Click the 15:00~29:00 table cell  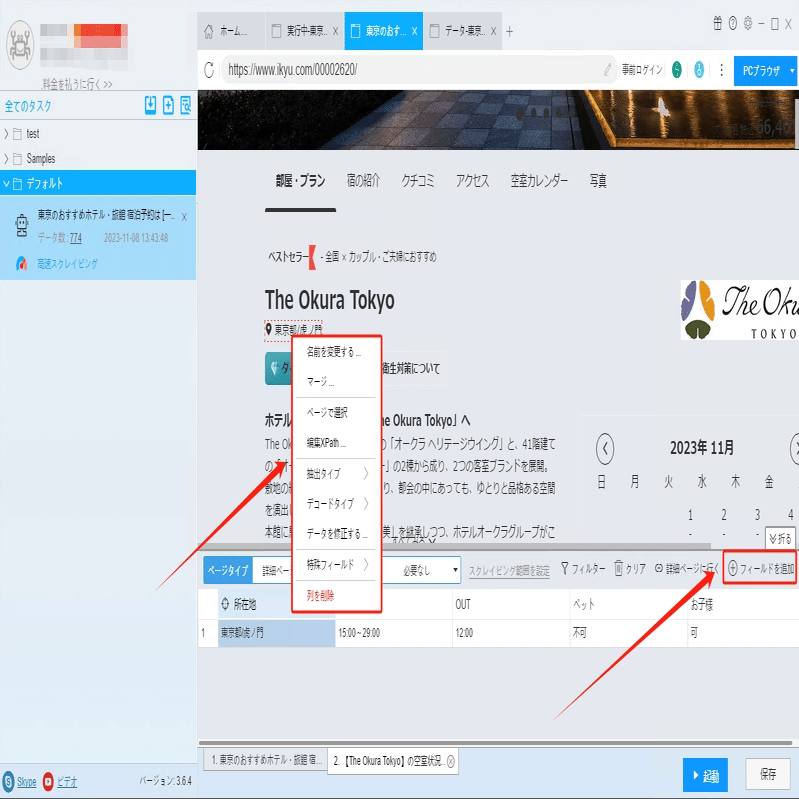(x=394, y=633)
